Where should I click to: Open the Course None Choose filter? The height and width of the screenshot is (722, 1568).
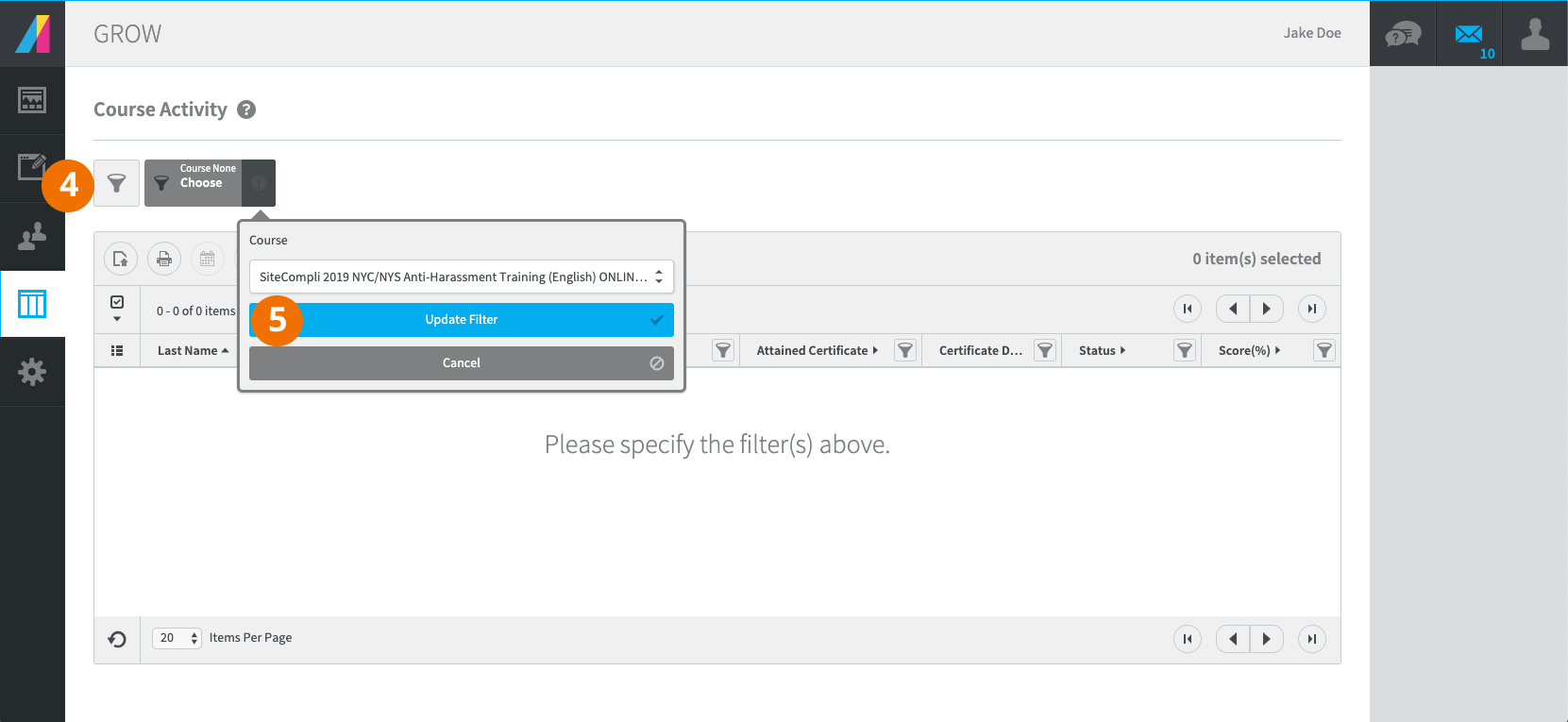[194, 183]
